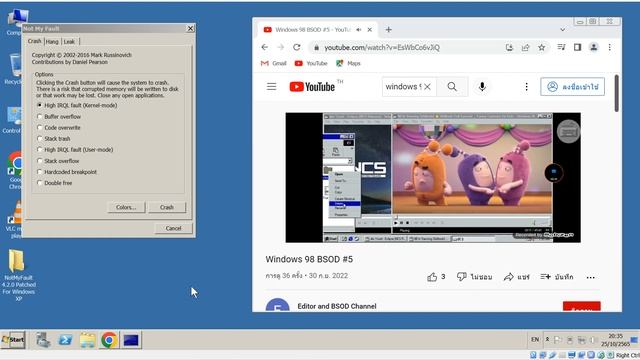
Task: Click the YouTube page vertical scrollbar
Action: point(616,93)
